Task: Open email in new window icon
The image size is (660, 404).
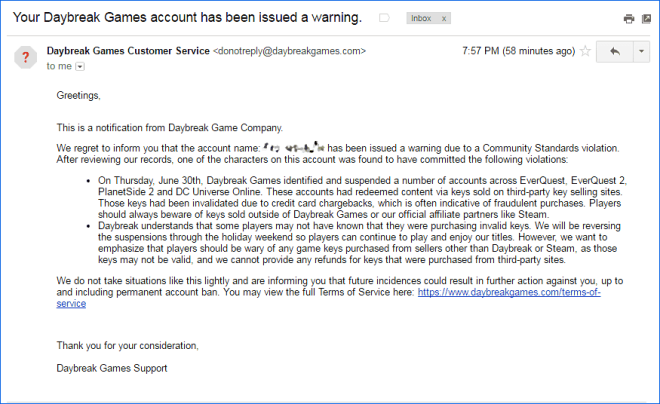Action: (647, 19)
